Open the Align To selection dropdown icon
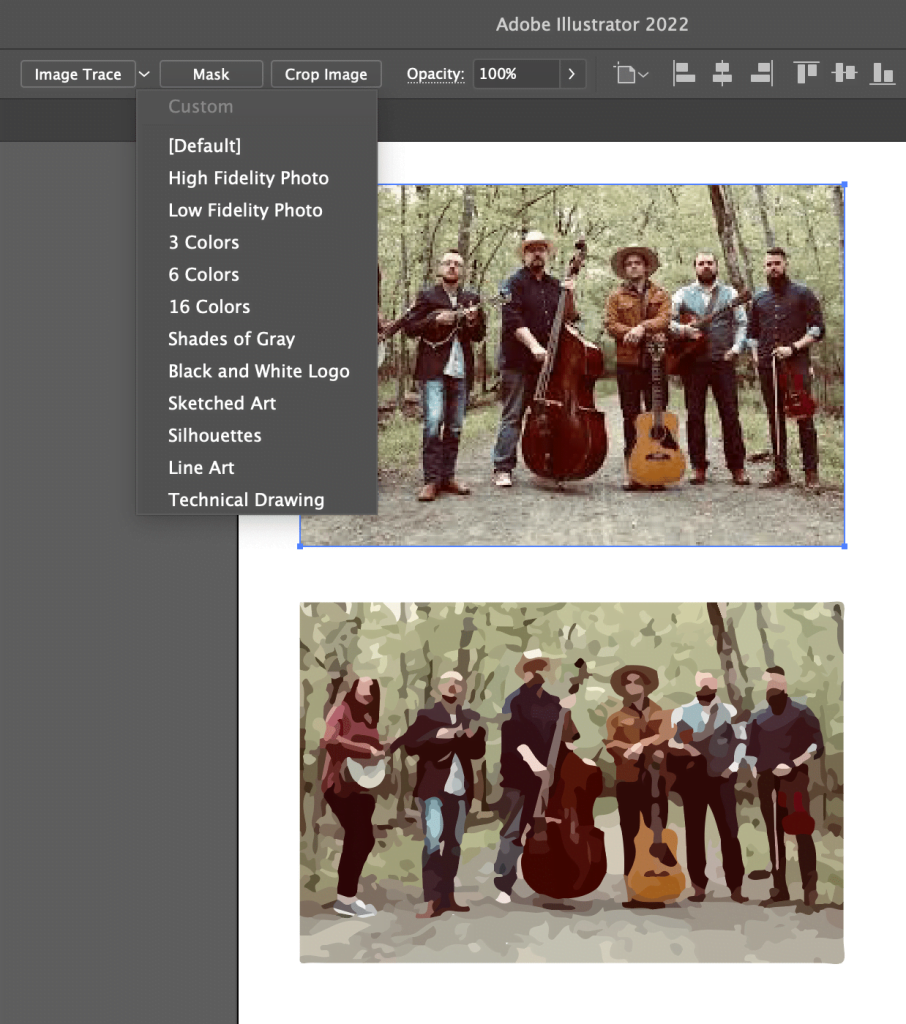Viewport: 906px width, 1024px height. 631,74
